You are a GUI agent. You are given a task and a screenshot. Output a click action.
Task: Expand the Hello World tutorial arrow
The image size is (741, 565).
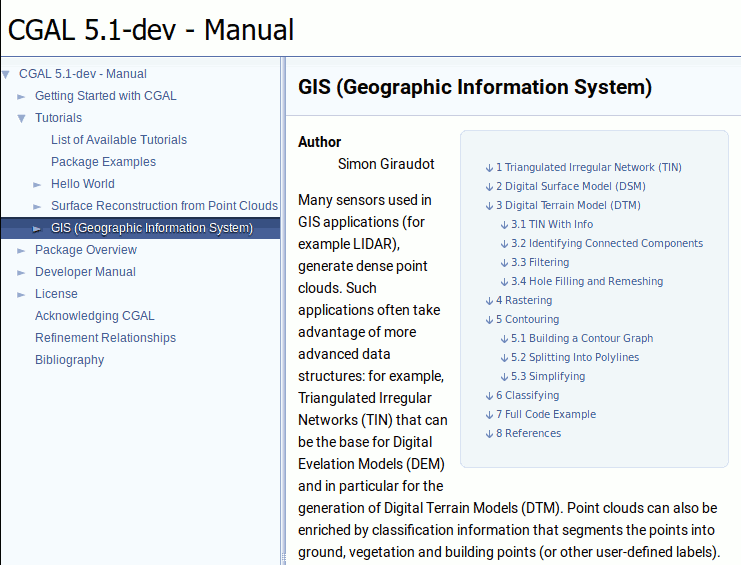37,184
